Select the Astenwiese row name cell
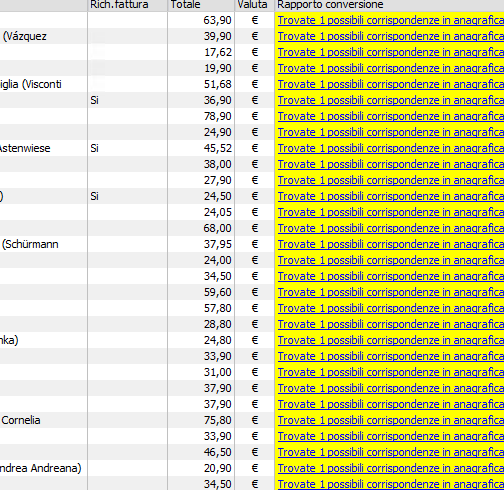 [x=43, y=148]
